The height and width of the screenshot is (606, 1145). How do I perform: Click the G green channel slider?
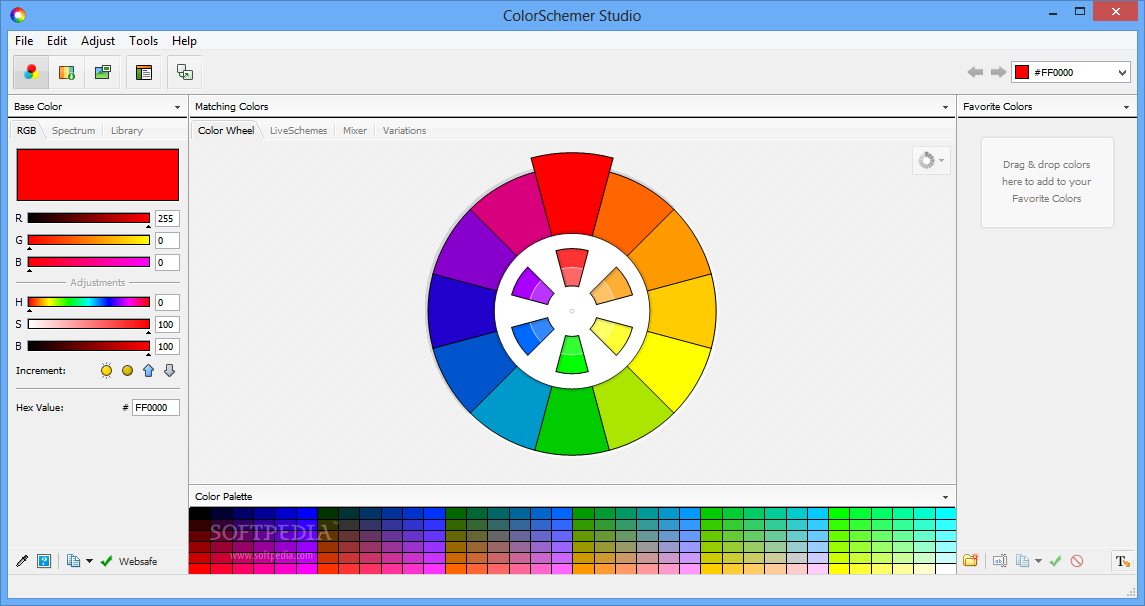tap(89, 240)
